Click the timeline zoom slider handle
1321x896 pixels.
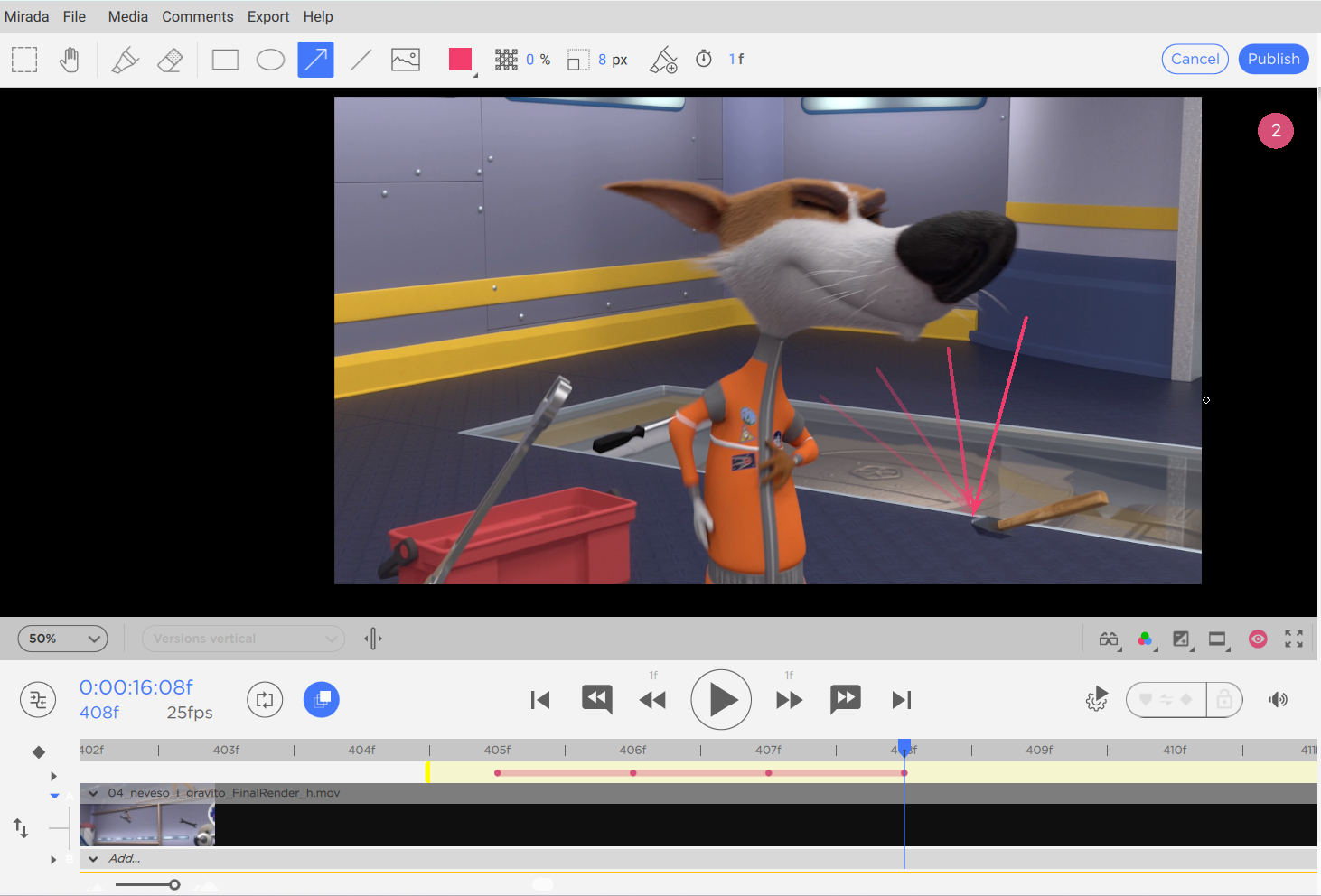point(174,885)
